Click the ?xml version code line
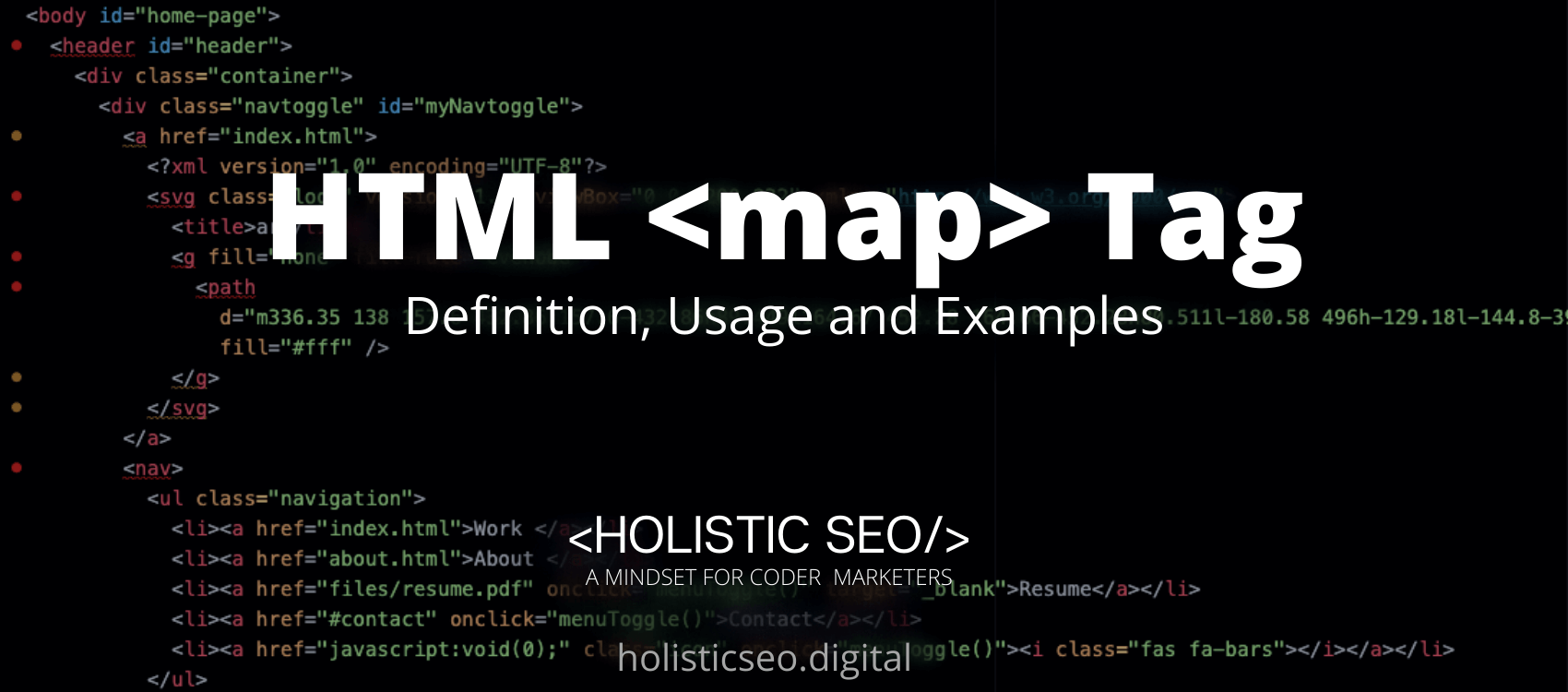The width and height of the screenshot is (1568, 692). 376,166
